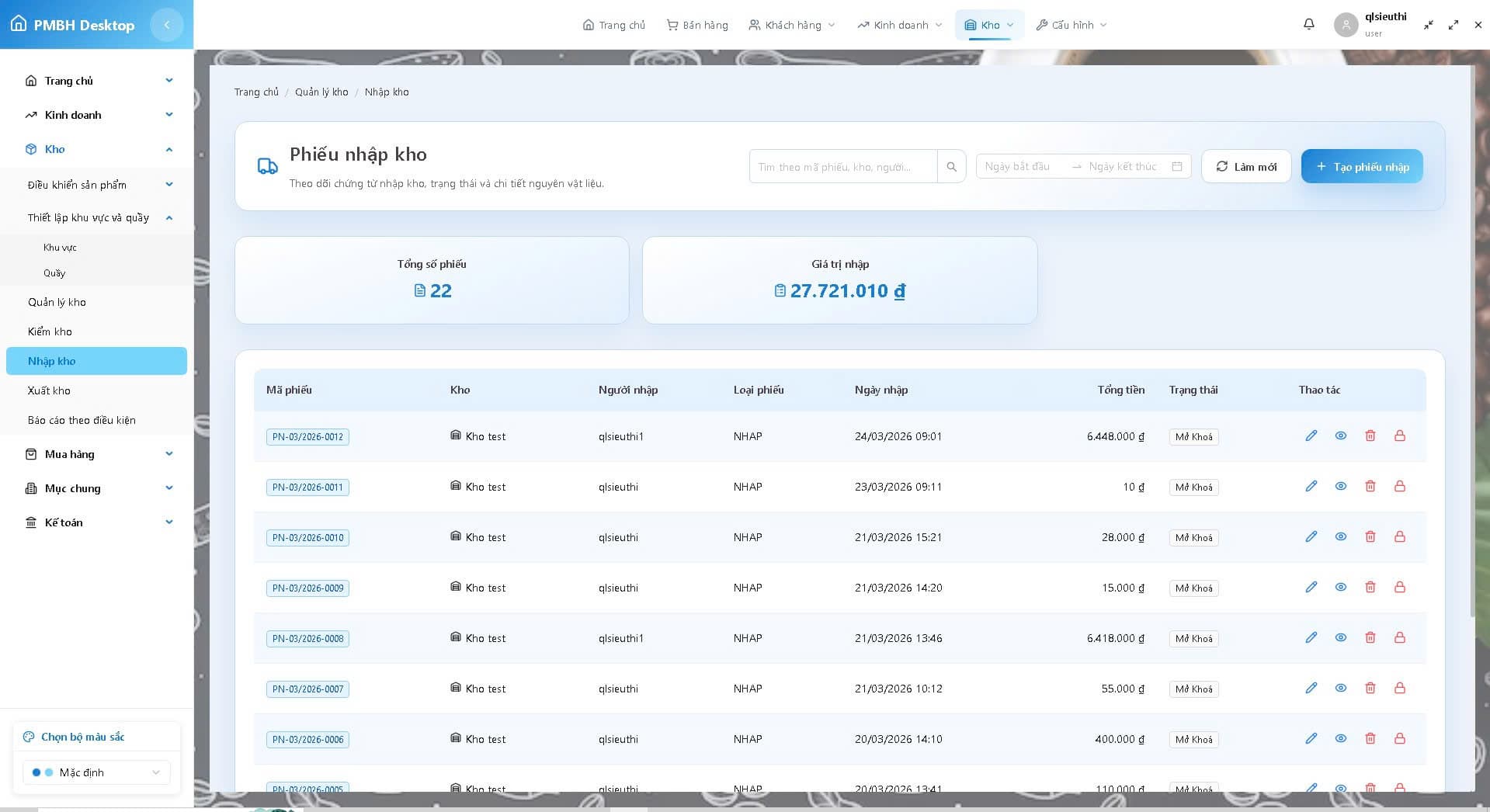View details of PN-03/2026-0010 via eye icon

pos(1340,536)
